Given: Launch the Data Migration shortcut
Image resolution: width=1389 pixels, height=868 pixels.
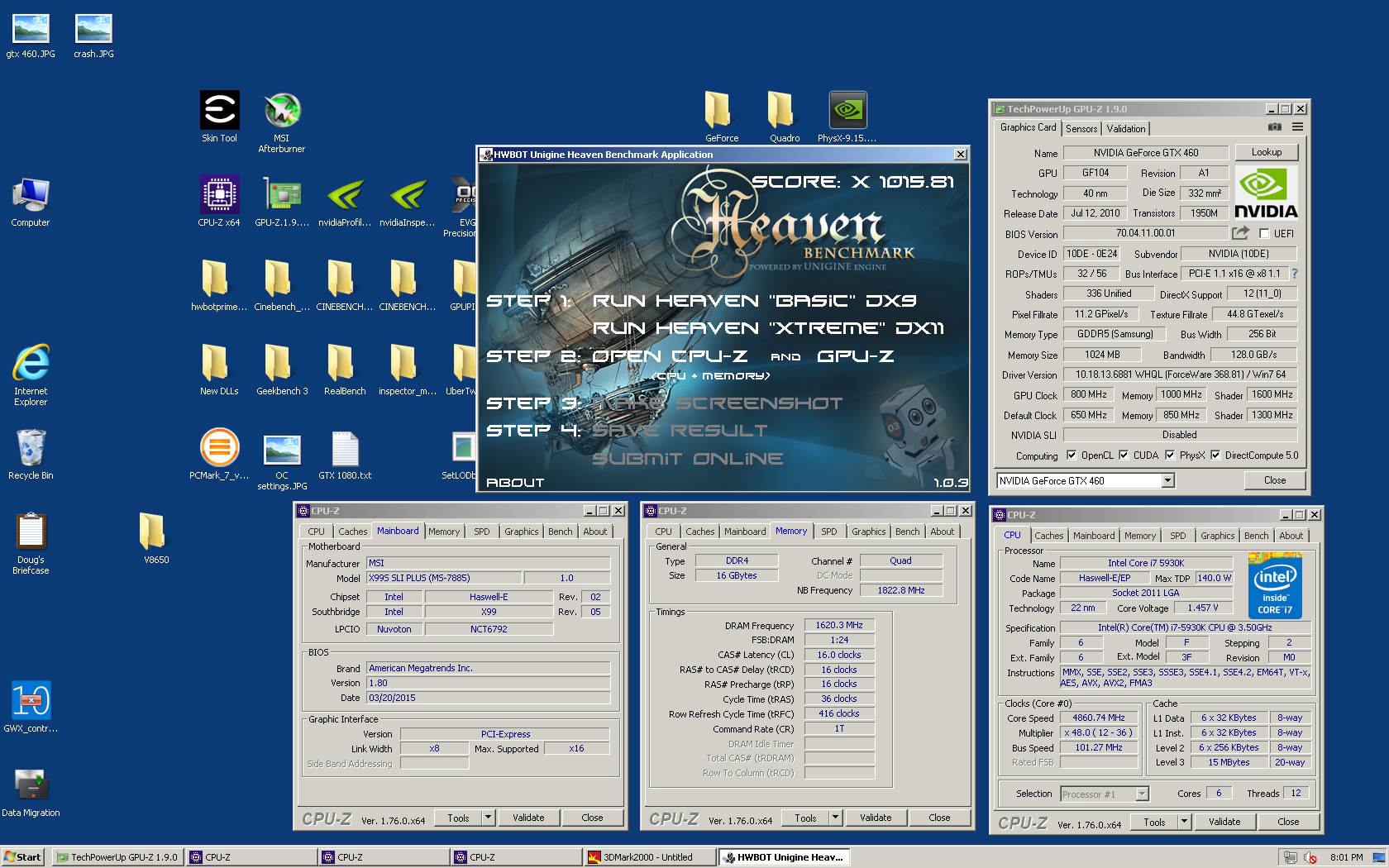Looking at the screenshot, I should coord(31,791).
